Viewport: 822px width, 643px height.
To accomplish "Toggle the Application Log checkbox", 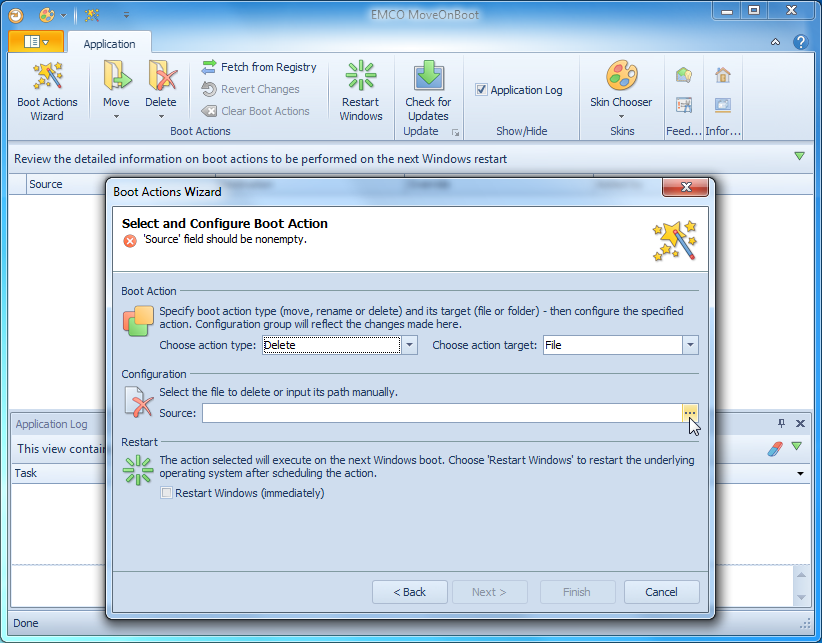I will (x=481, y=90).
